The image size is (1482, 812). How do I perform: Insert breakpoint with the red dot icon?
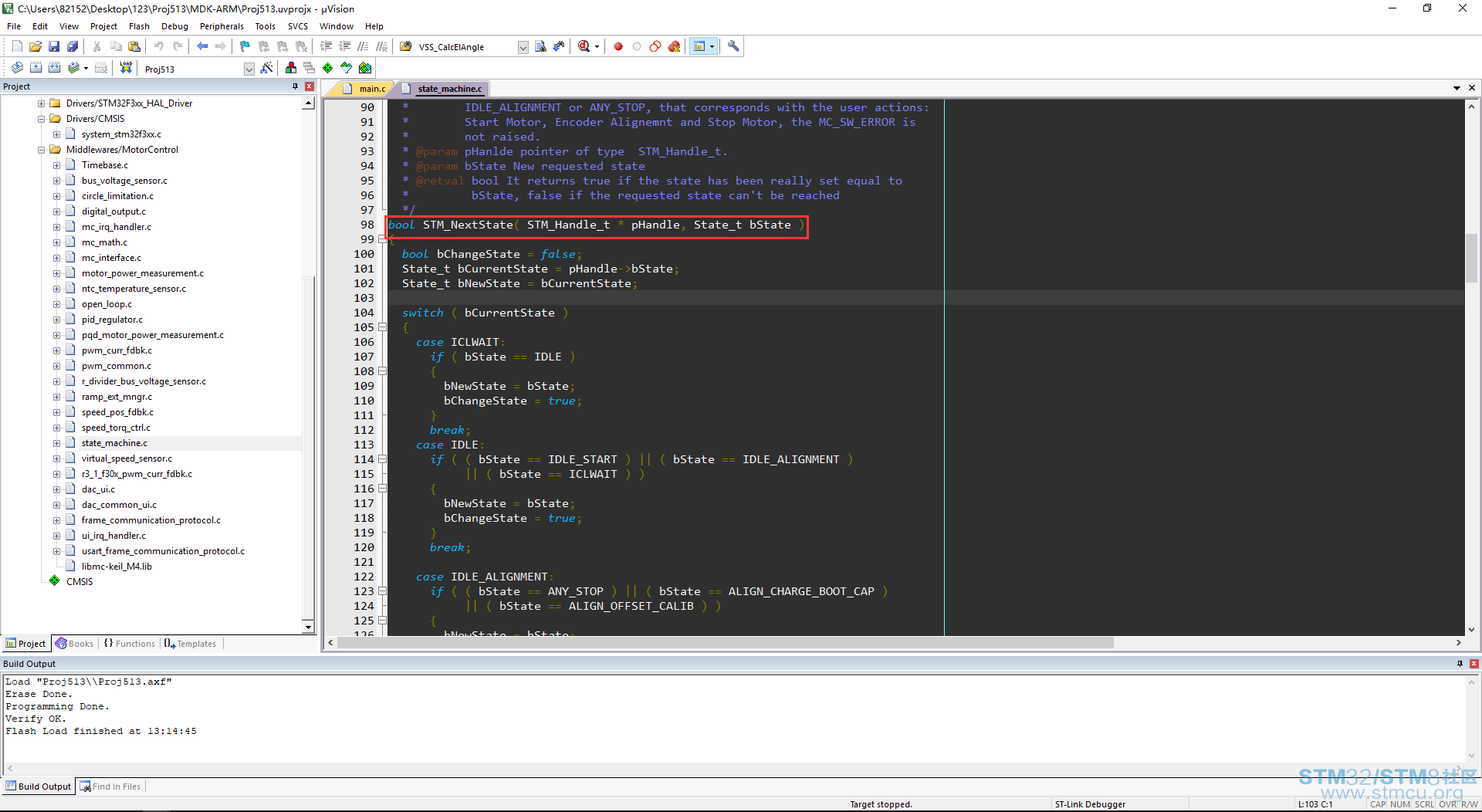point(618,46)
